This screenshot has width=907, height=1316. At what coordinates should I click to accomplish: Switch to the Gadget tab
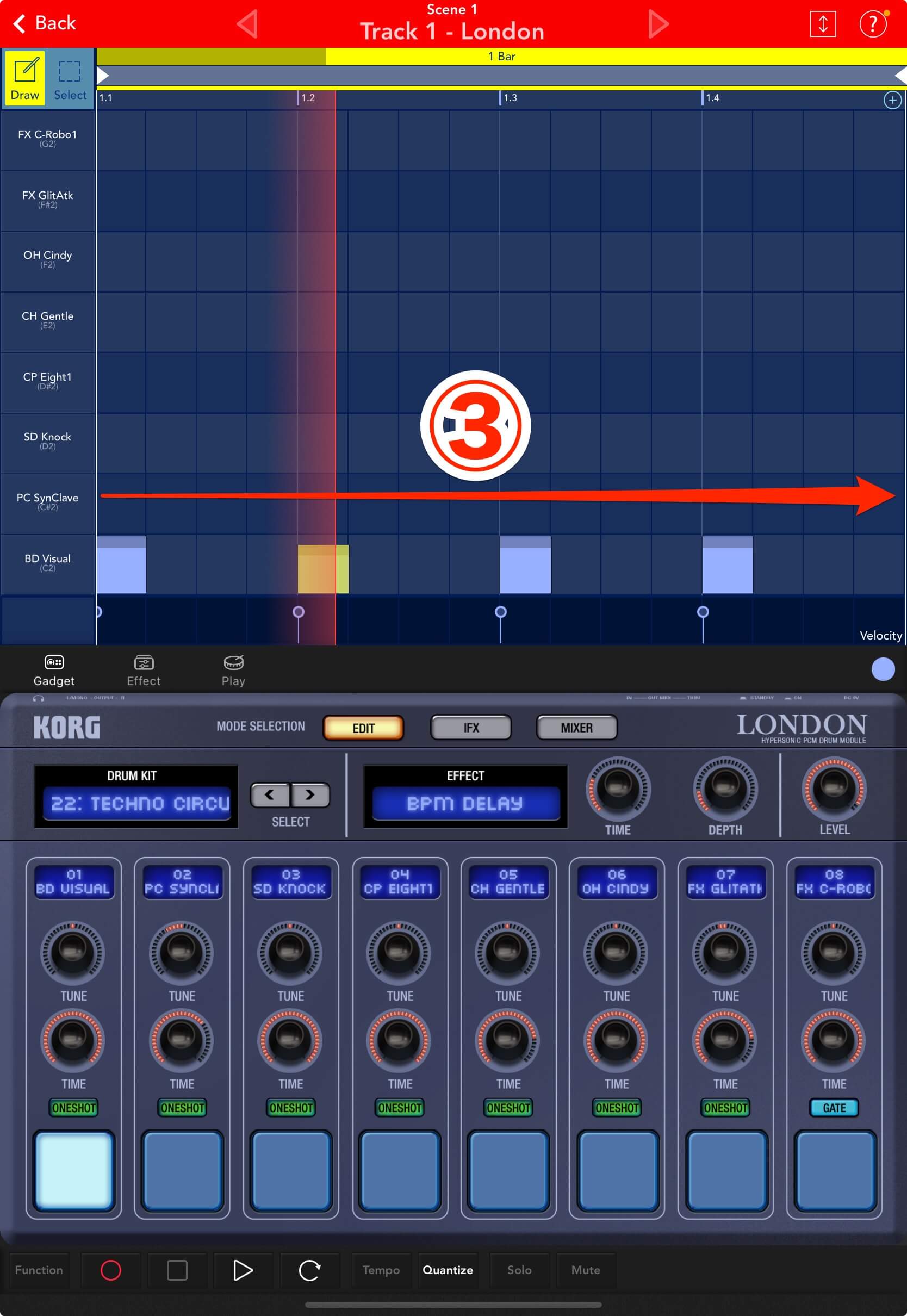tap(54, 671)
